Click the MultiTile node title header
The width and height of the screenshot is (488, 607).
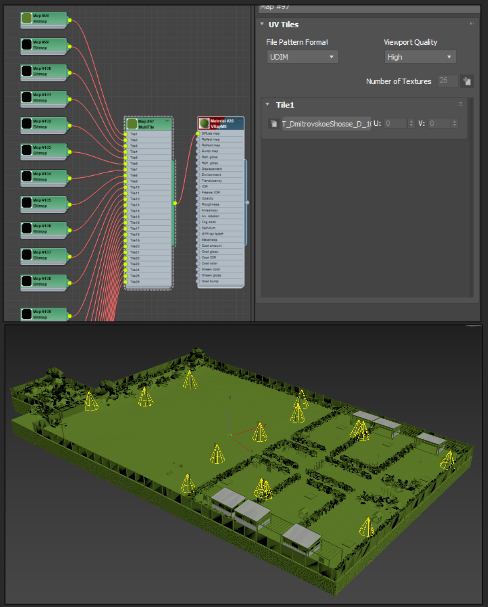pyautogui.click(x=149, y=124)
